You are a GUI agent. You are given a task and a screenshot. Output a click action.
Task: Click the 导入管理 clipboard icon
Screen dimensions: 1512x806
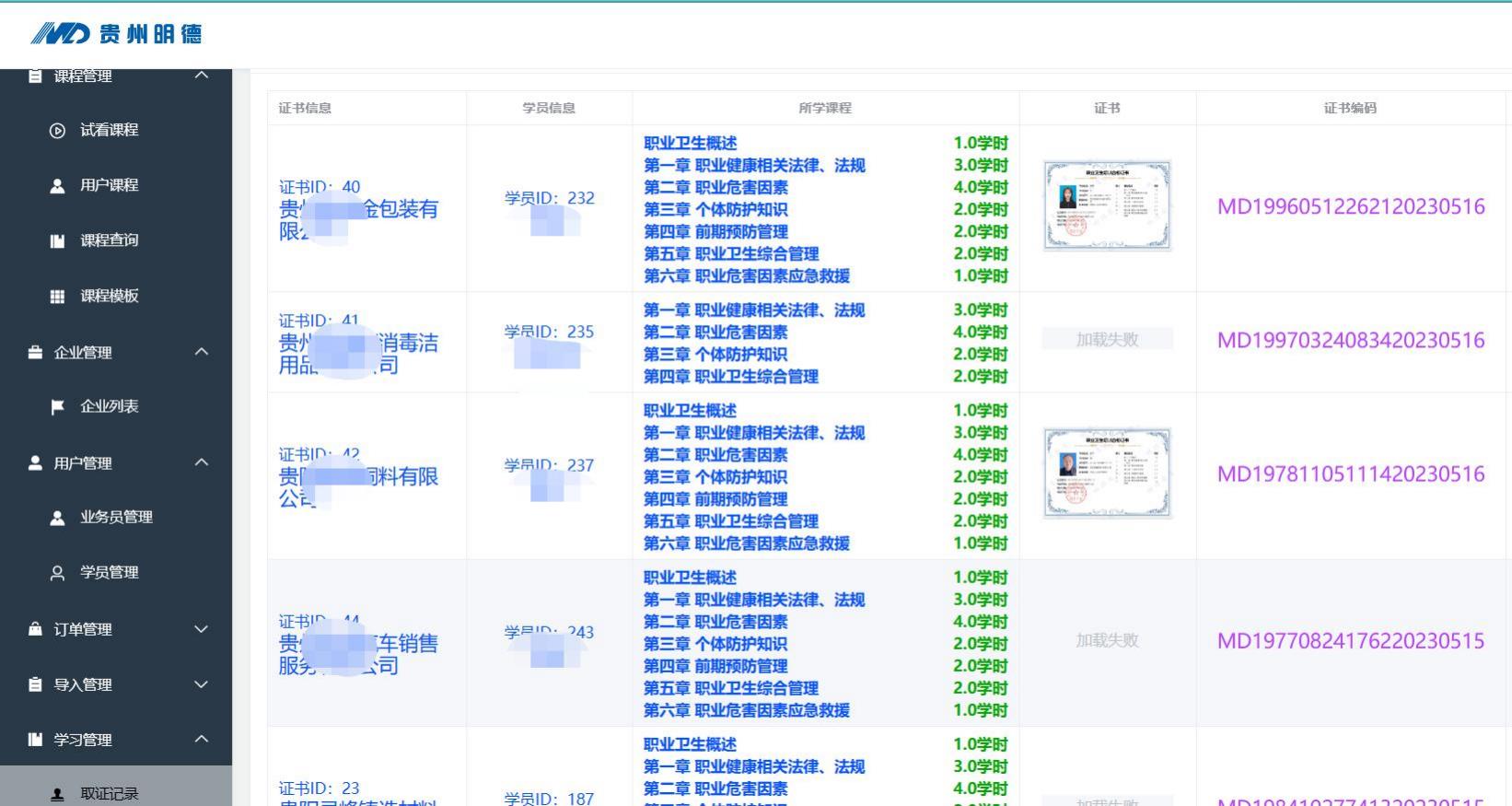(35, 684)
